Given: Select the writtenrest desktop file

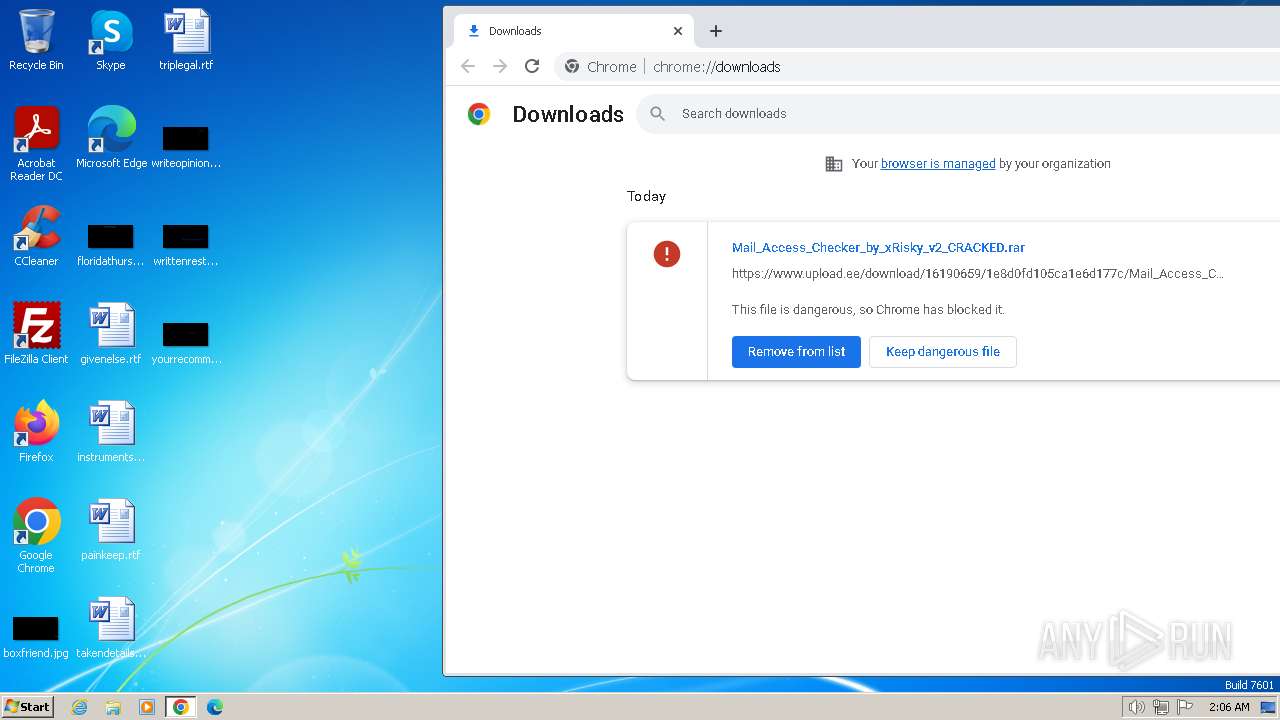Looking at the screenshot, I should [x=186, y=244].
